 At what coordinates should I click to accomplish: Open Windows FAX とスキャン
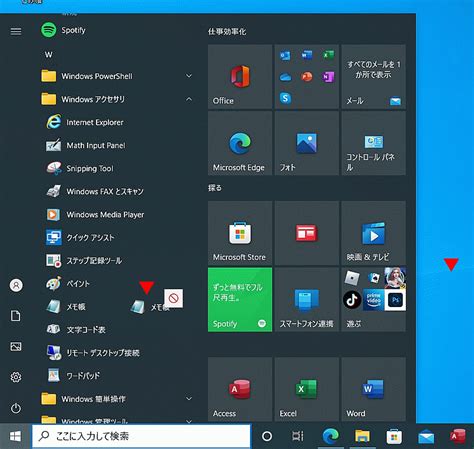tap(117, 191)
